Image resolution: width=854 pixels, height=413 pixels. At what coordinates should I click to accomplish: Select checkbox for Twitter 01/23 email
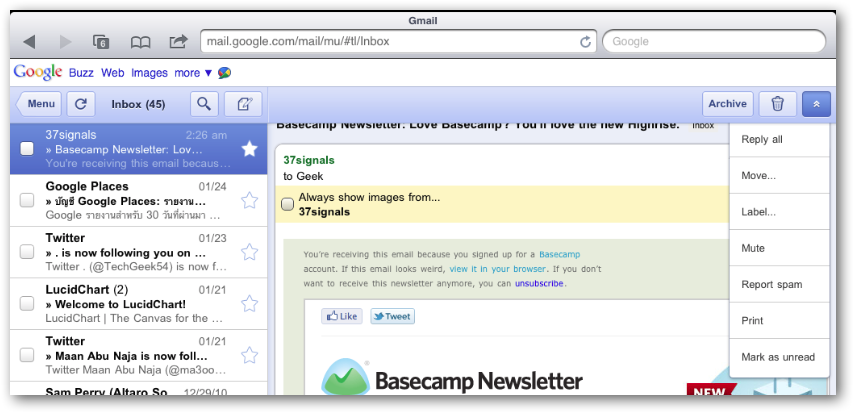[27, 252]
